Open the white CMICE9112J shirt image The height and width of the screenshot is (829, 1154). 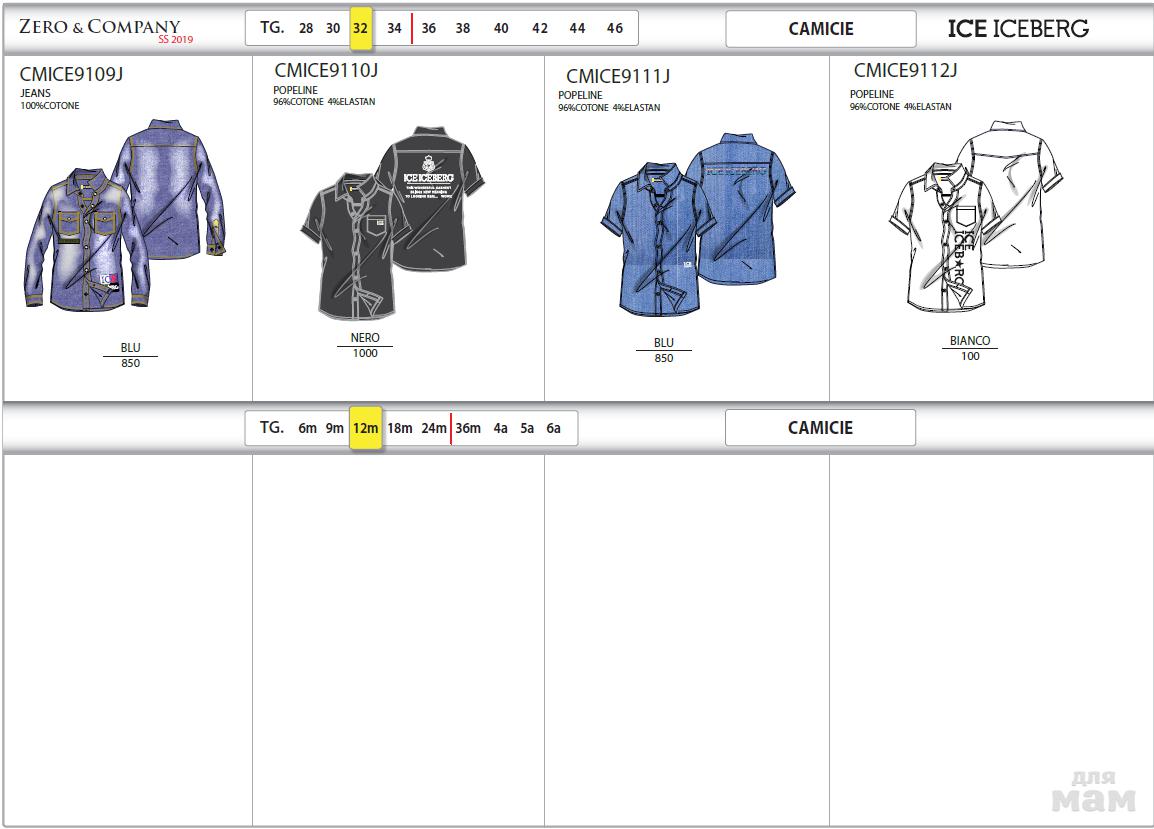coord(974,216)
